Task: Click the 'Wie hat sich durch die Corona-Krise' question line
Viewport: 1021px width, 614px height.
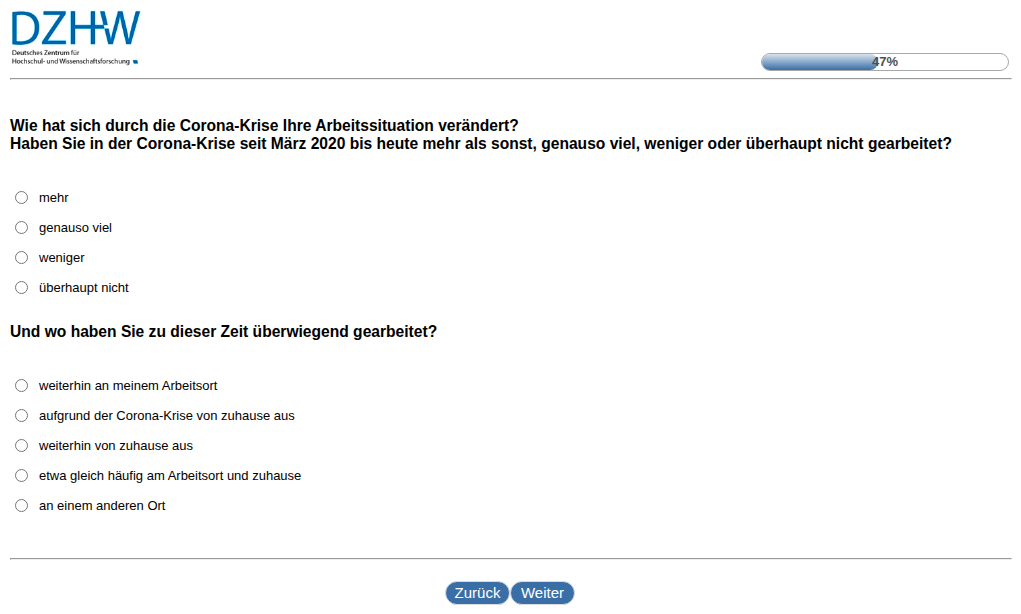Action: [264, 125]
